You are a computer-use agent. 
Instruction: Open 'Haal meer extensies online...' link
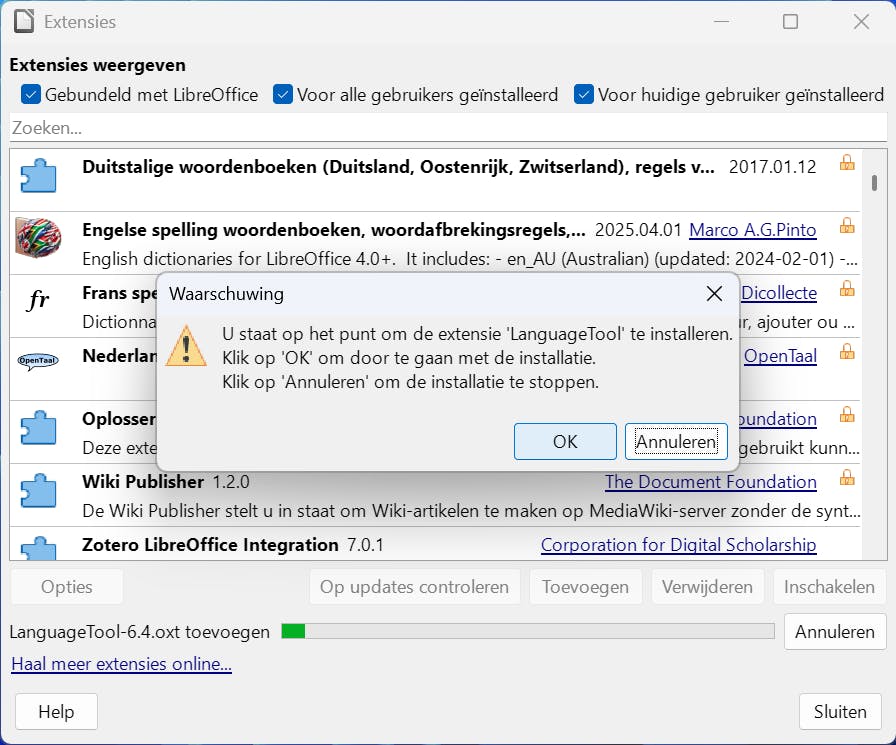point(121,664)
